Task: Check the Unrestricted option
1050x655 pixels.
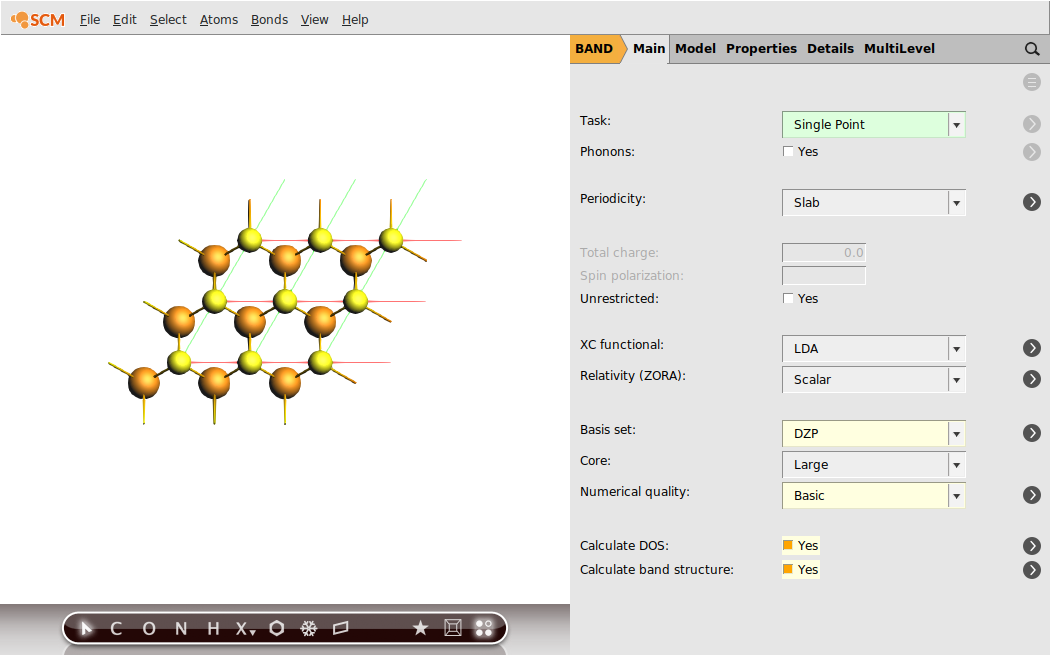Action: [788, 297]
